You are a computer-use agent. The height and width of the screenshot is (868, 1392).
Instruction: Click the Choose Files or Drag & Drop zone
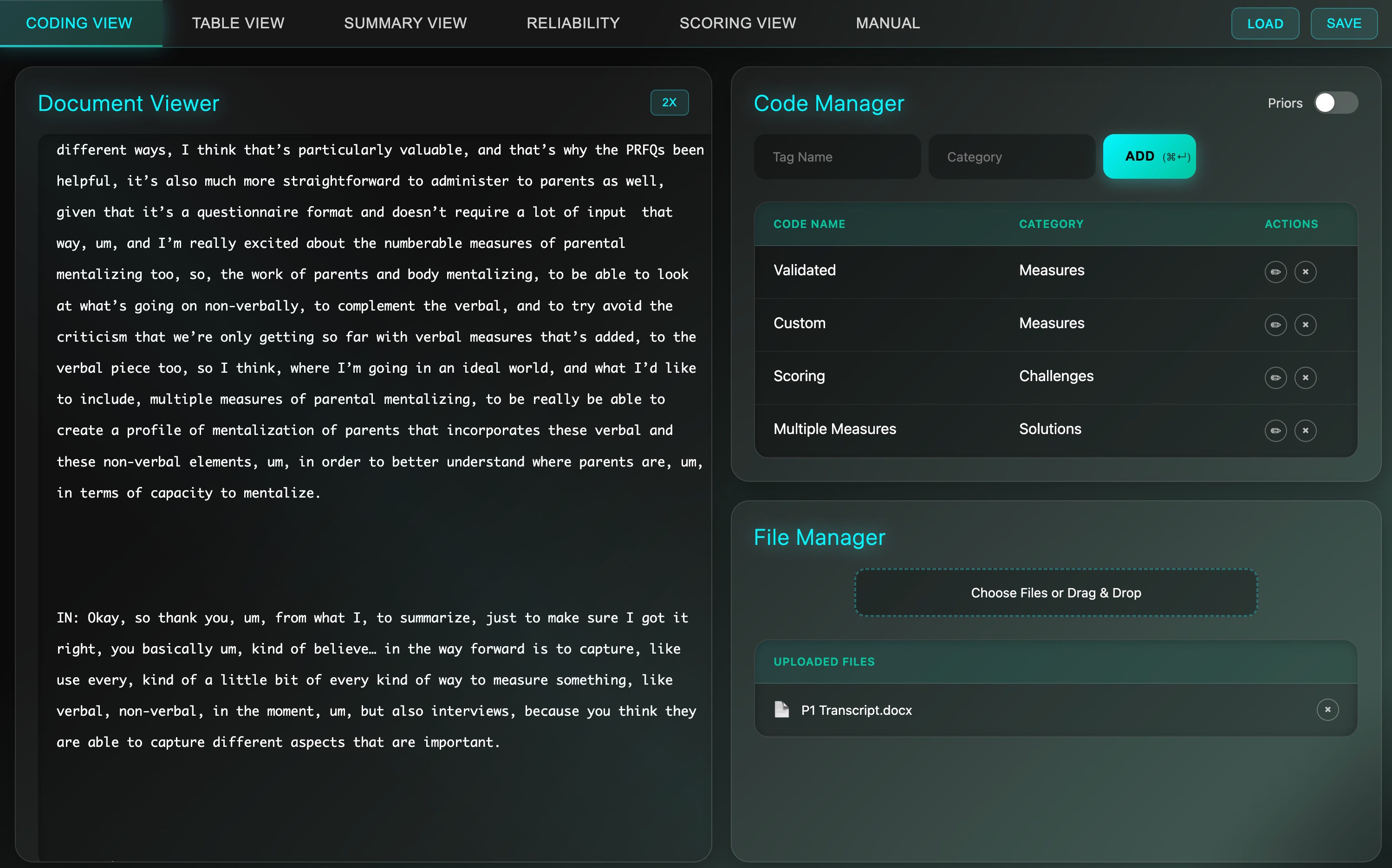click(1055, 592)
